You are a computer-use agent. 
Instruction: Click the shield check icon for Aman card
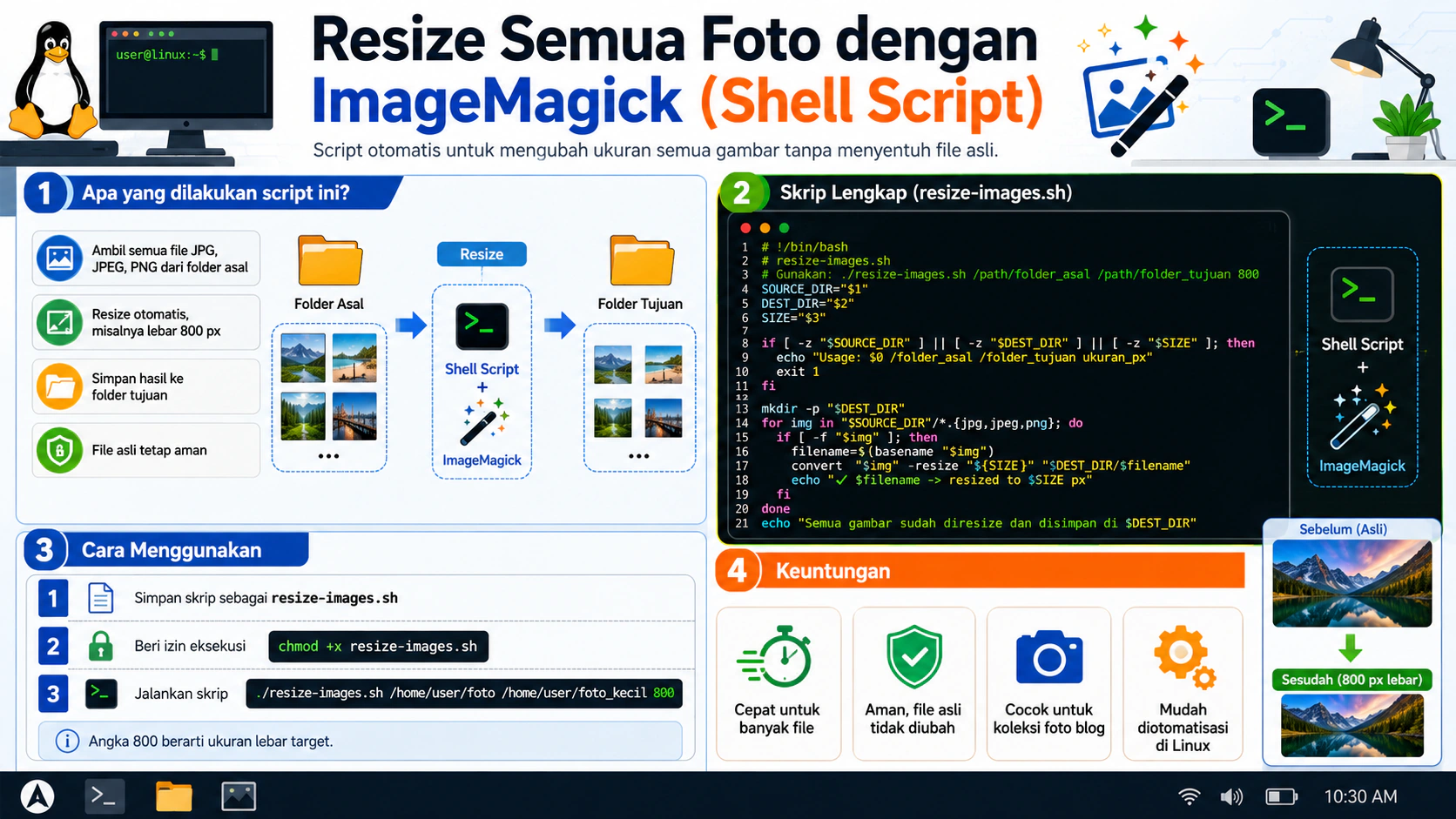[913, 658]
